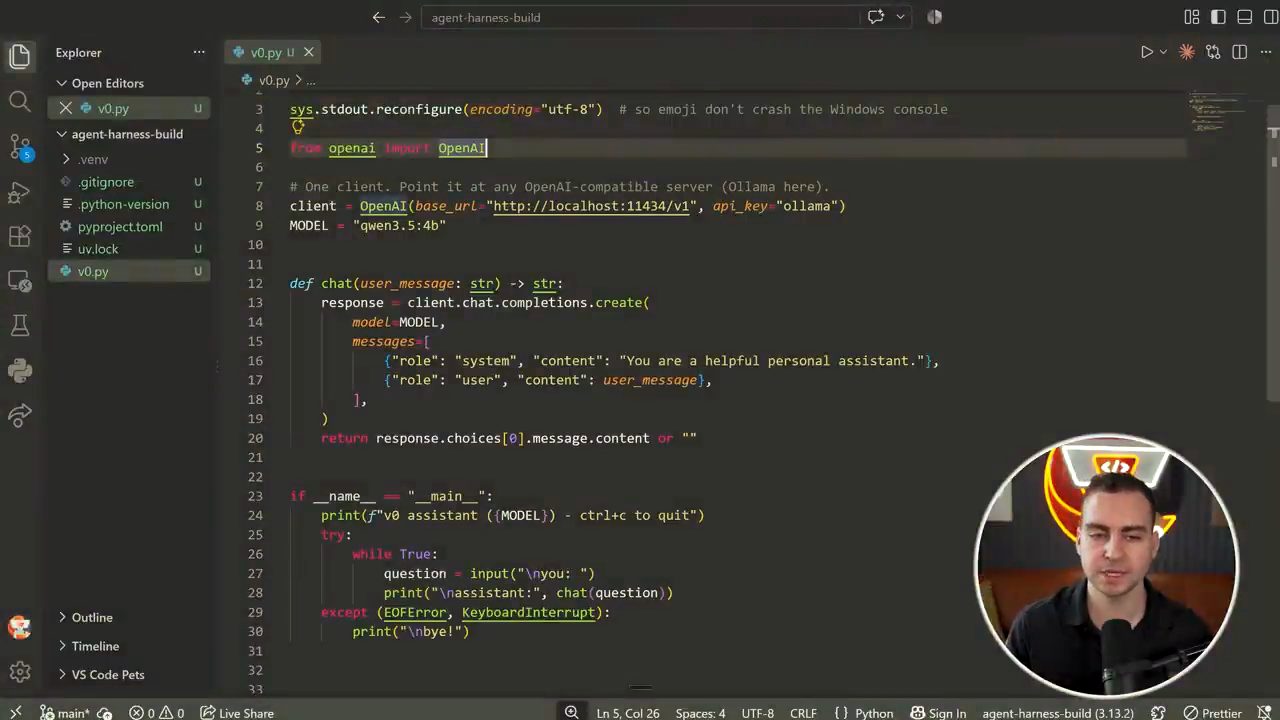Toggle secondary side bar
1280x720 pixels.
pyautogui.click(x=1271, y=17)
